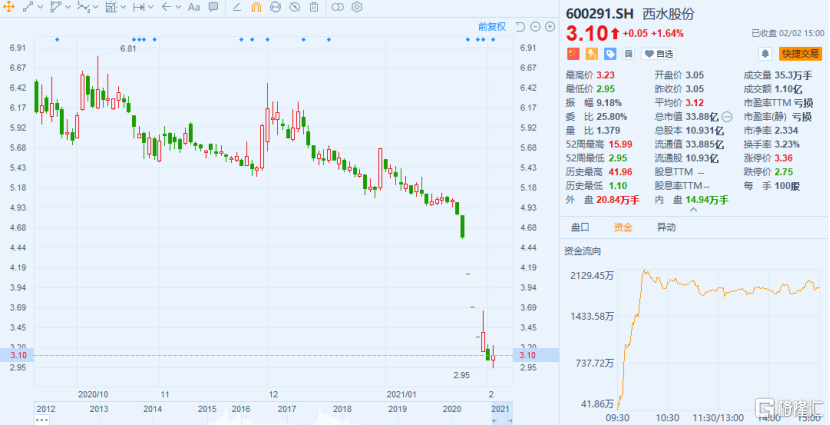This screenshot has width=830, height=425.
Task: Click the blue price tag icon
Action: tap(610, 53)
